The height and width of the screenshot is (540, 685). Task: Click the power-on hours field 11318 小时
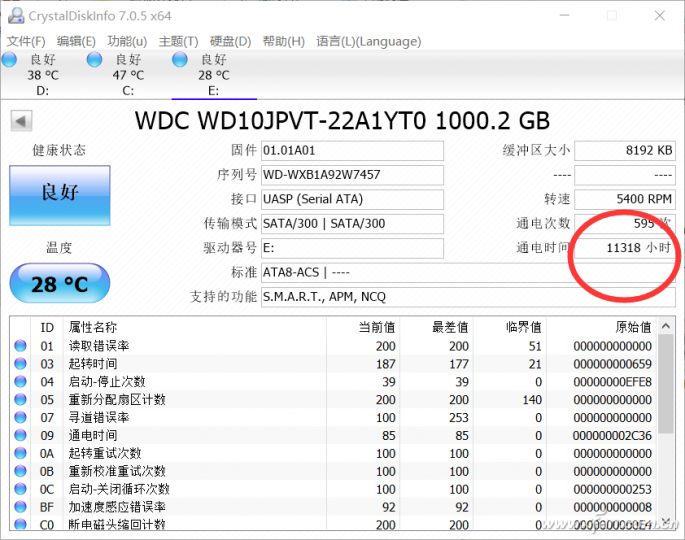pos(625,248)
